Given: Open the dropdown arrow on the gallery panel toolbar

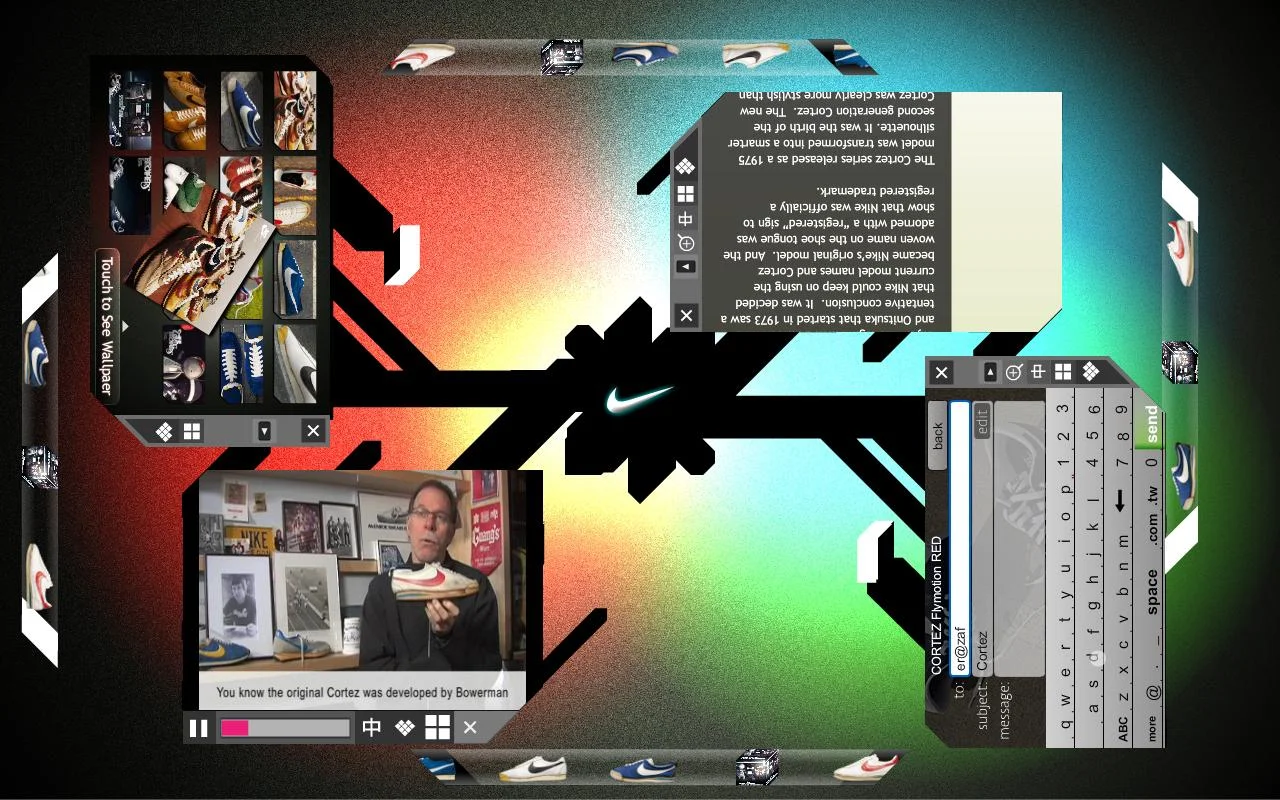Looking at the screenshot, I should pyautogui.click(x=264, y=431).
